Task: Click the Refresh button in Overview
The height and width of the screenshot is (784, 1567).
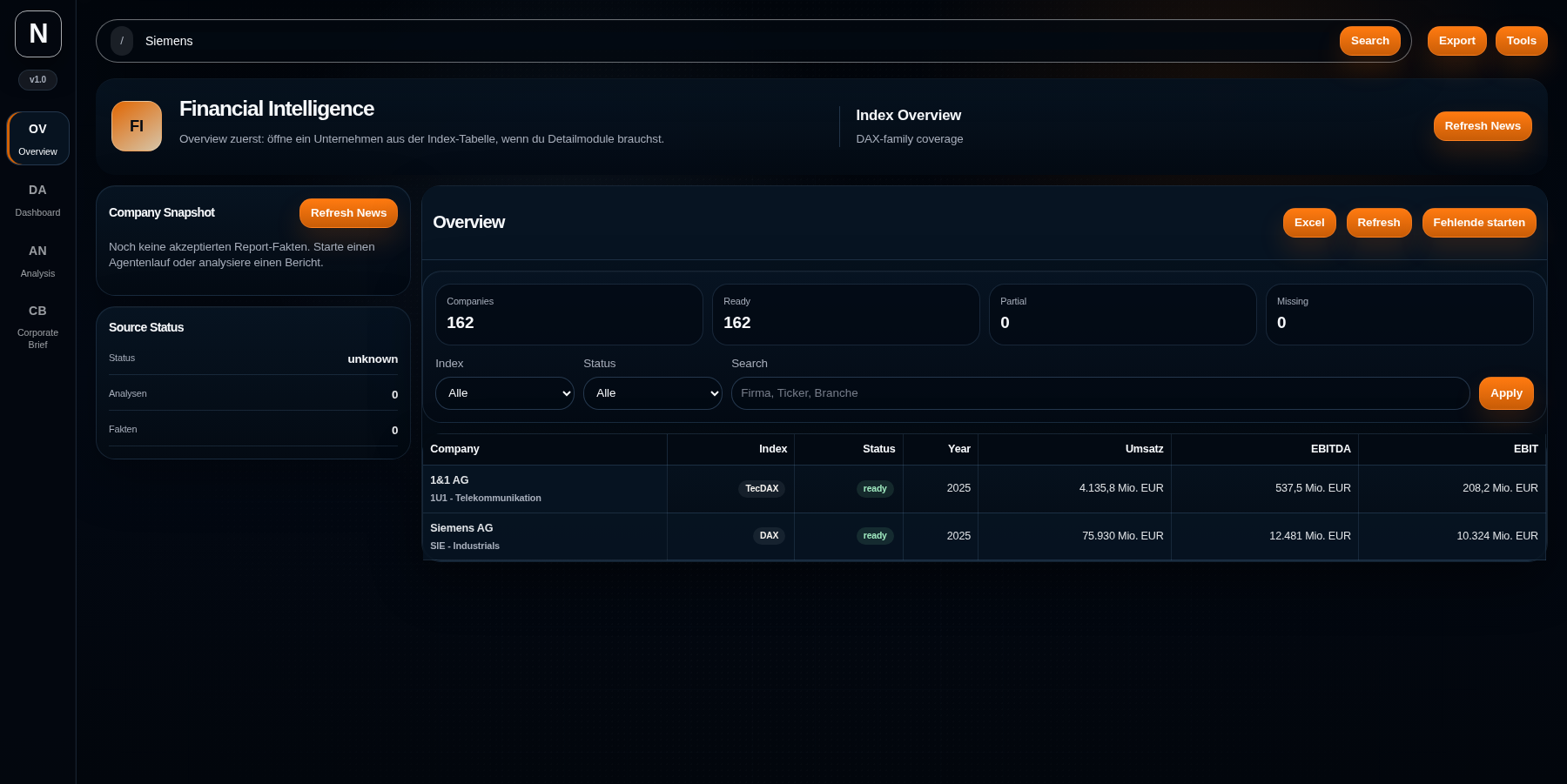Action: tap(1379, 223)
